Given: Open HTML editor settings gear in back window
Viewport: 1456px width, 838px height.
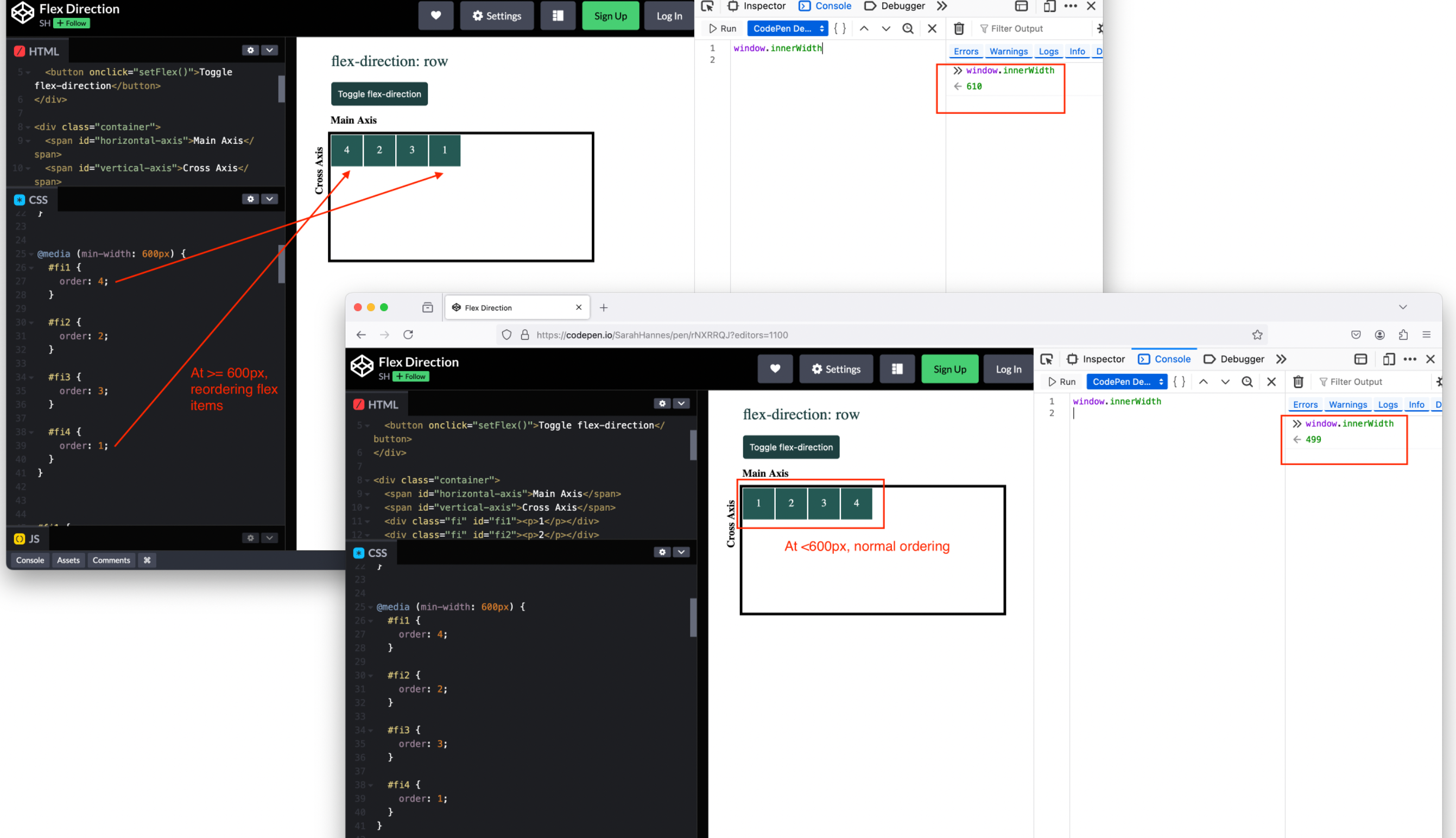Looking at the screenshot, I should coord(250,50).
